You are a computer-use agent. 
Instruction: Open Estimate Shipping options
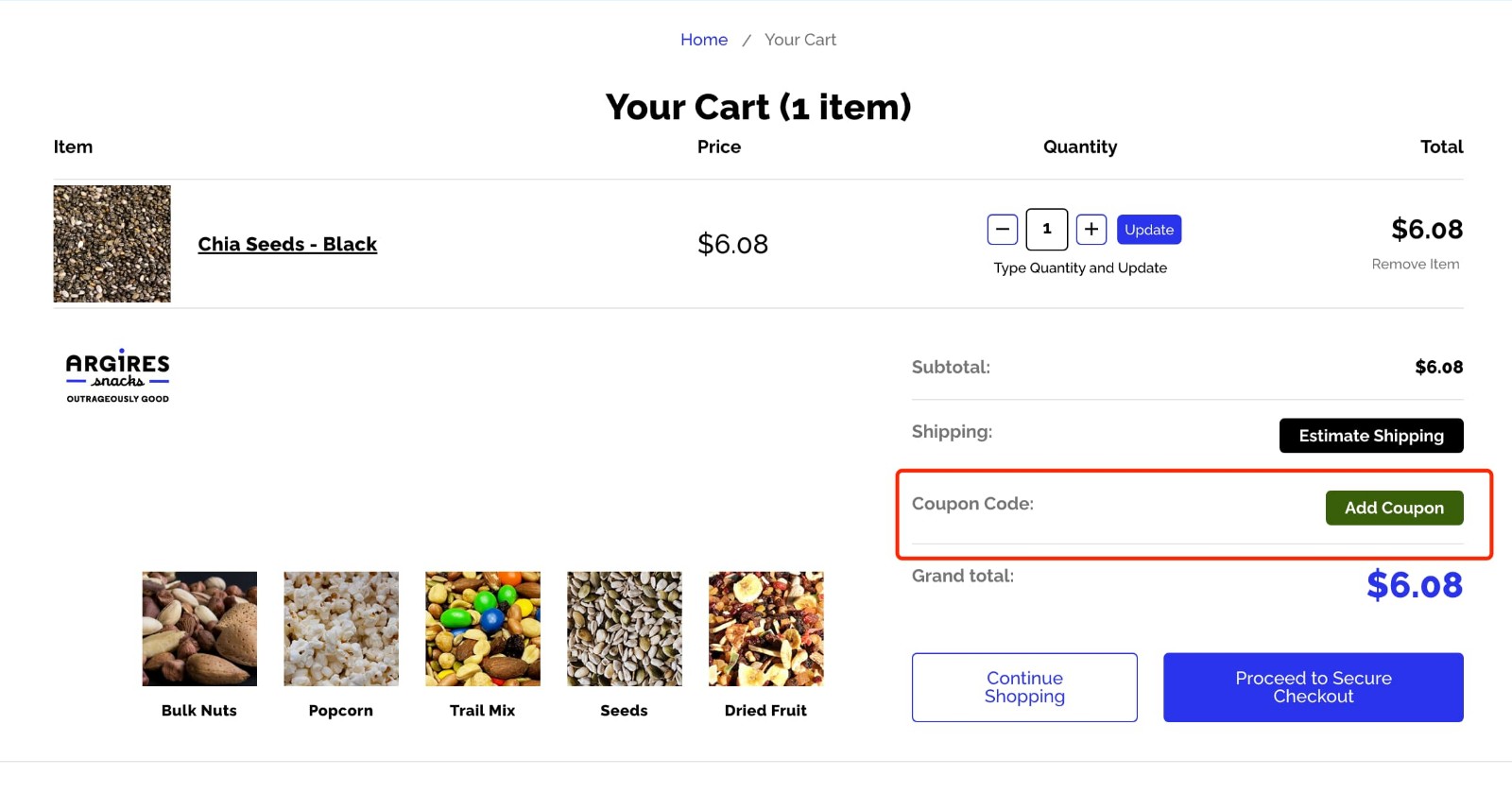click(x=1370, y=435)
